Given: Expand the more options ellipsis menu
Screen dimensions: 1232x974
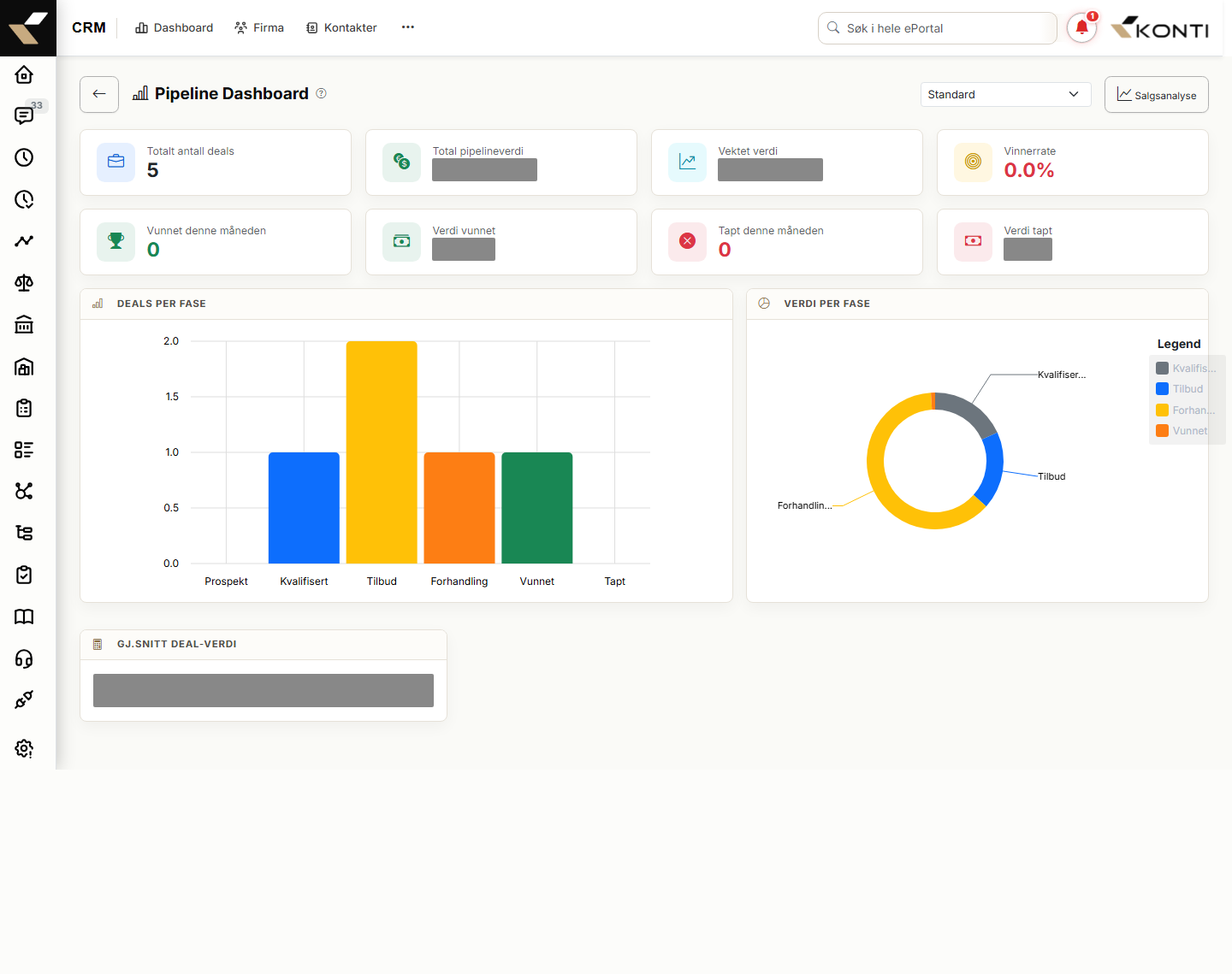Looking at the screenshot, I should tap(408, 27).
